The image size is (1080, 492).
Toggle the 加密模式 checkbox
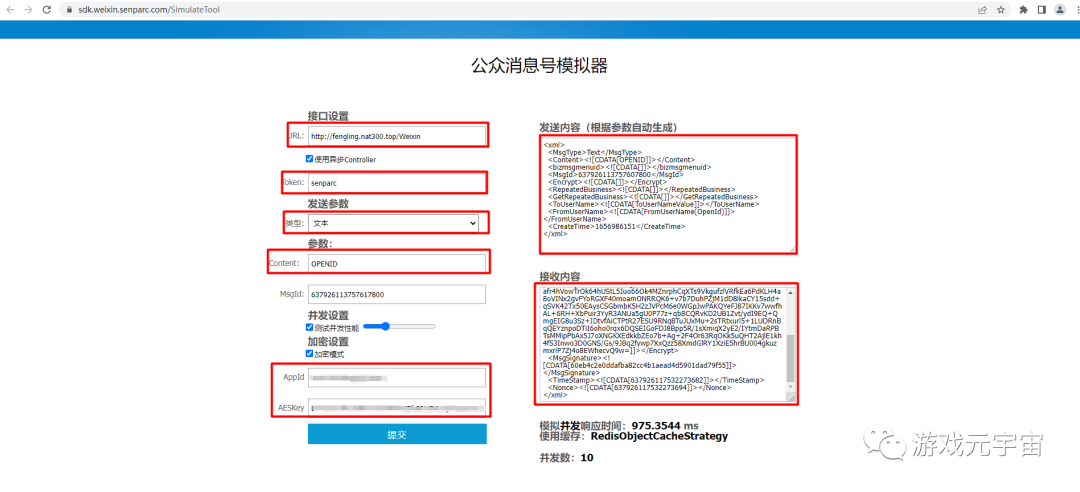point(310,353)
